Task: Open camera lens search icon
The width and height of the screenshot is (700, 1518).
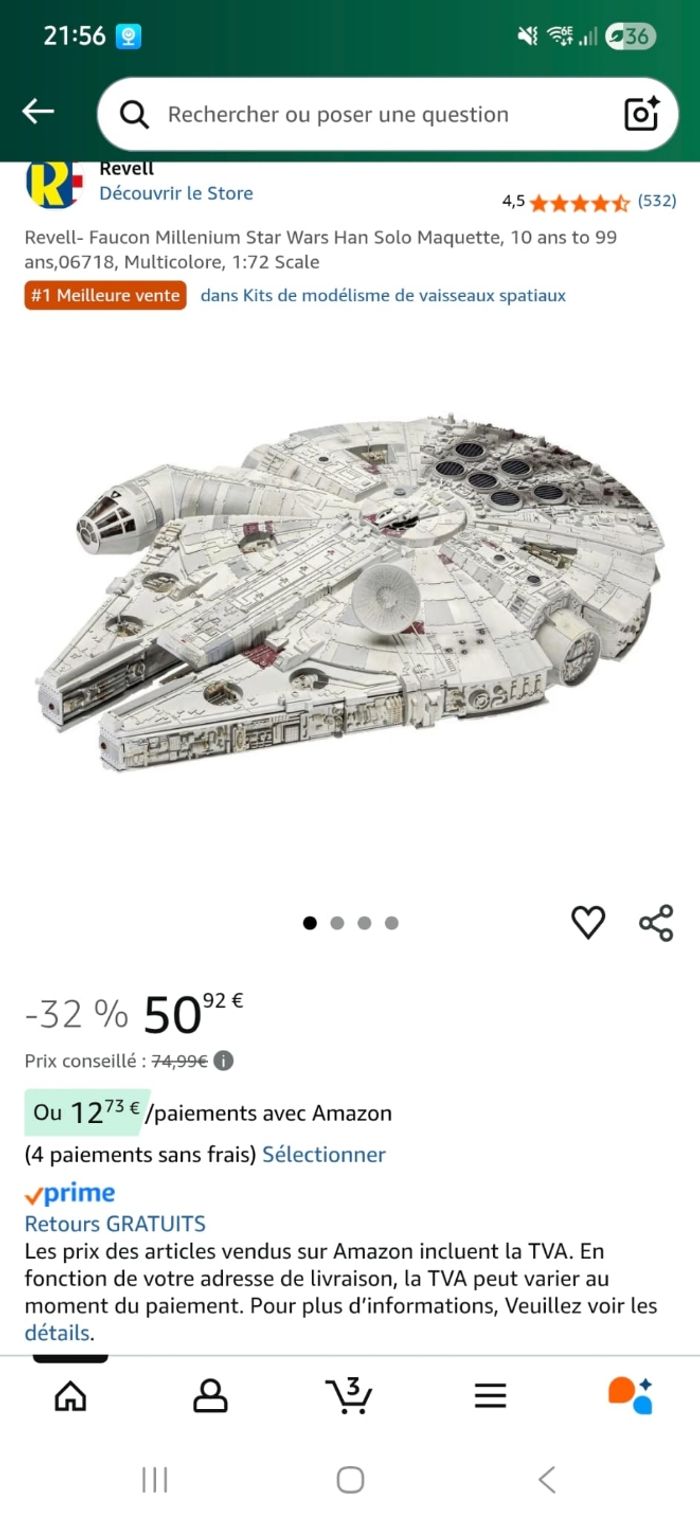Action: 641,114
